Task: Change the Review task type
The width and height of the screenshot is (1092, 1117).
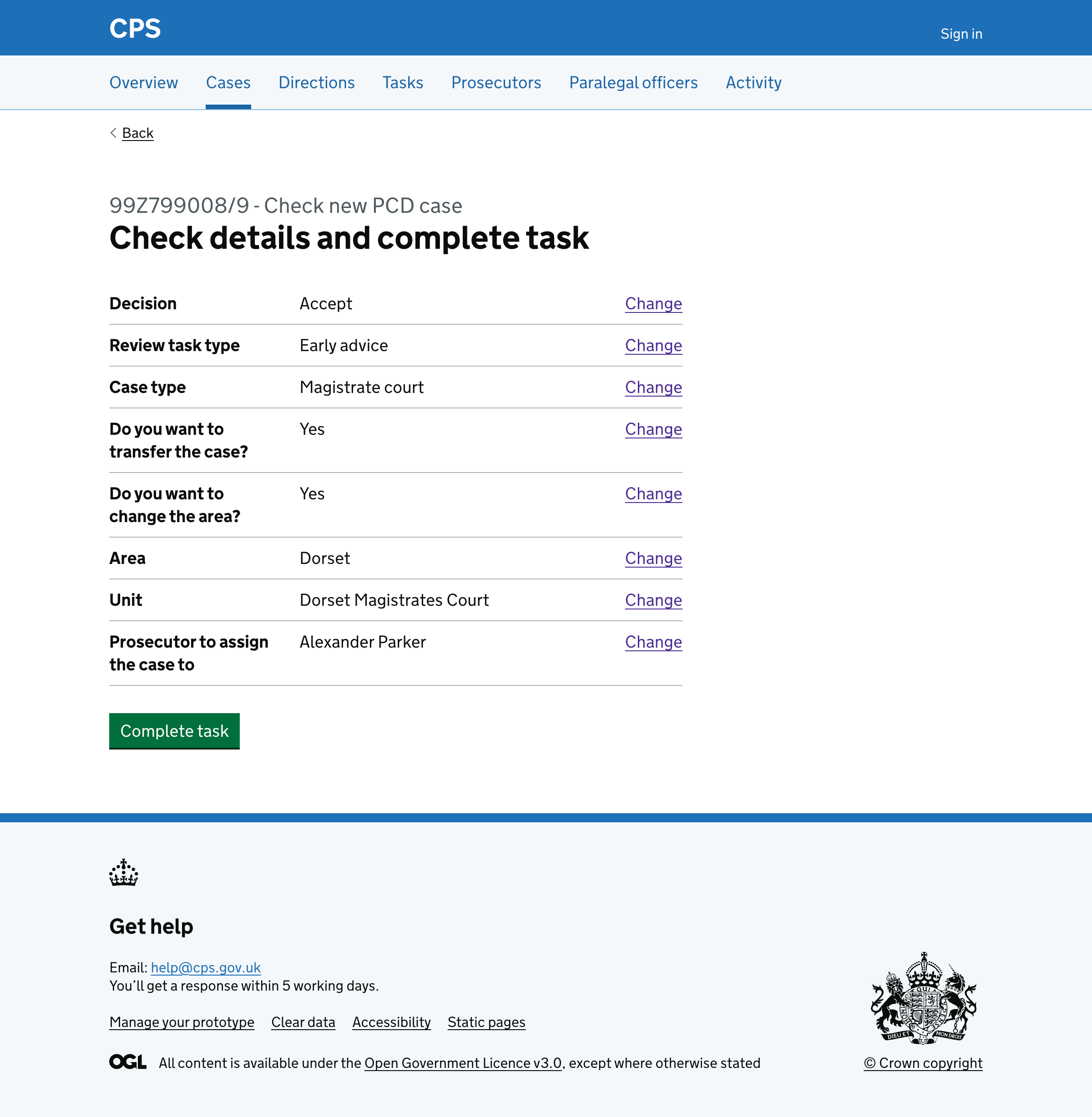Action: [x=653, y=346]
